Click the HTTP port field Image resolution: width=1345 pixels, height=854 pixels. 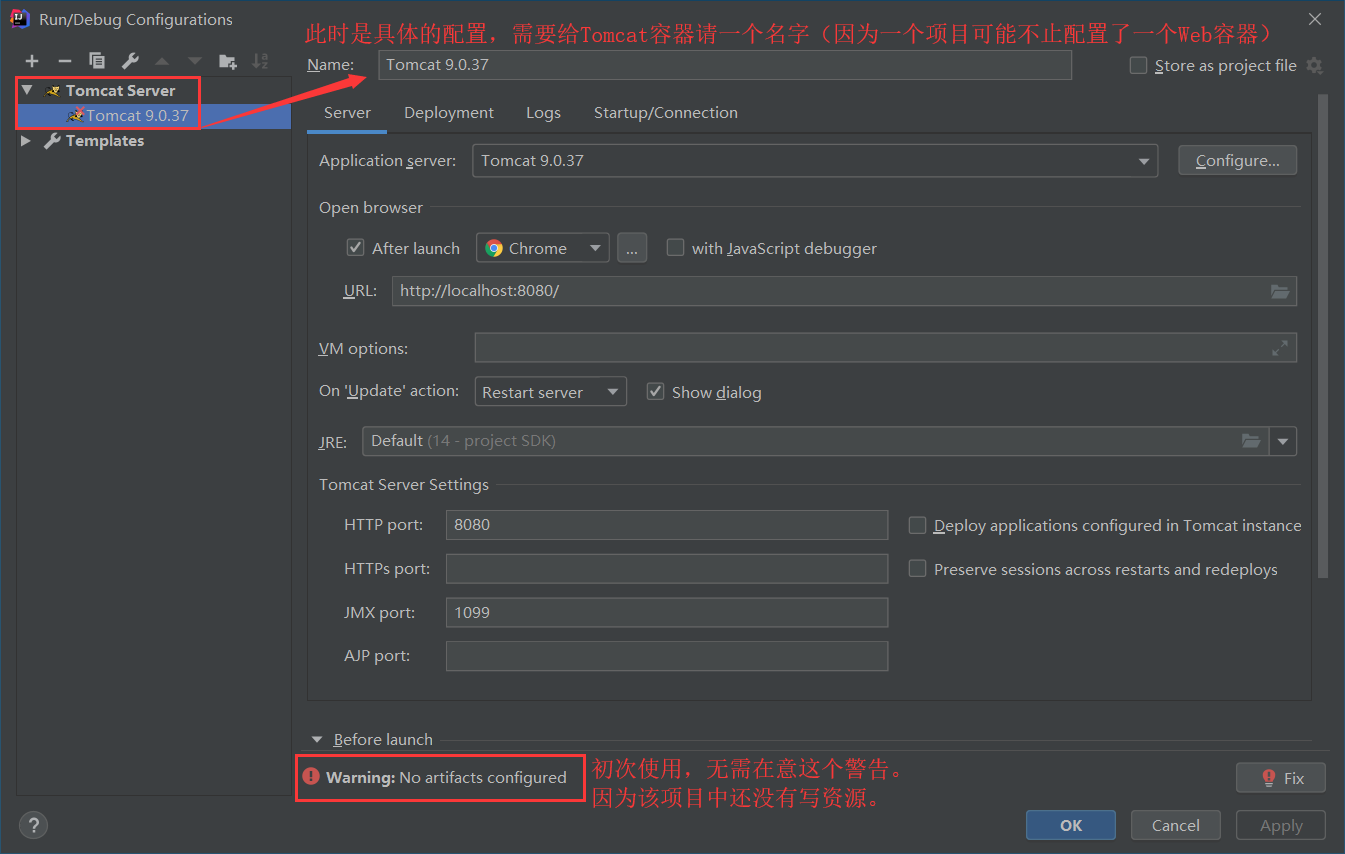tap(667, 525)
